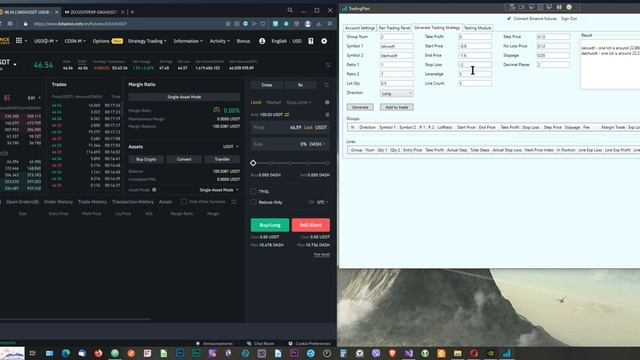The height and width of the screenshot is (360, 640).
Task: Open the GTC time-in-force dropdown
Action: [x=322, y=202]
